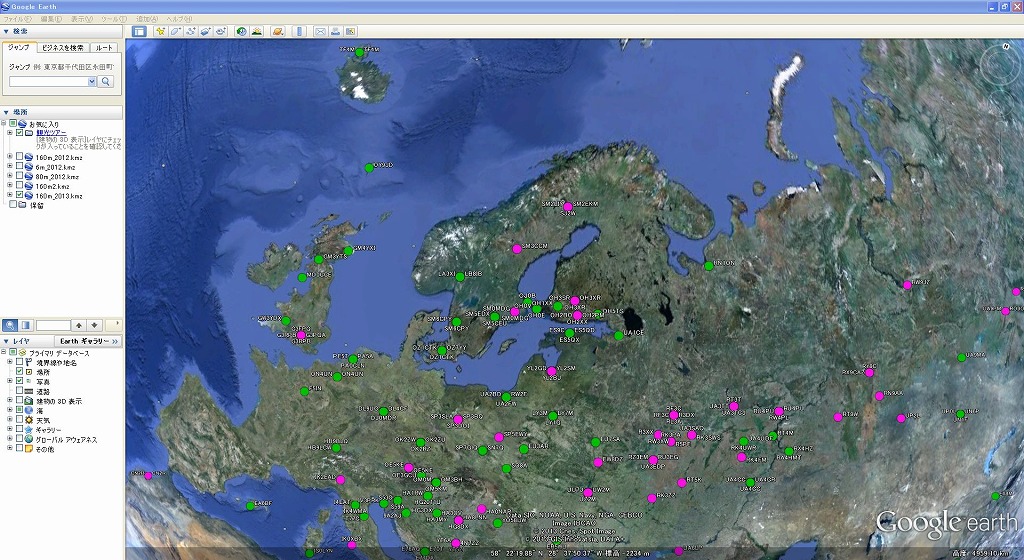
Task: Click the ocean layer globe icon
Action: [x=29, y=411]
